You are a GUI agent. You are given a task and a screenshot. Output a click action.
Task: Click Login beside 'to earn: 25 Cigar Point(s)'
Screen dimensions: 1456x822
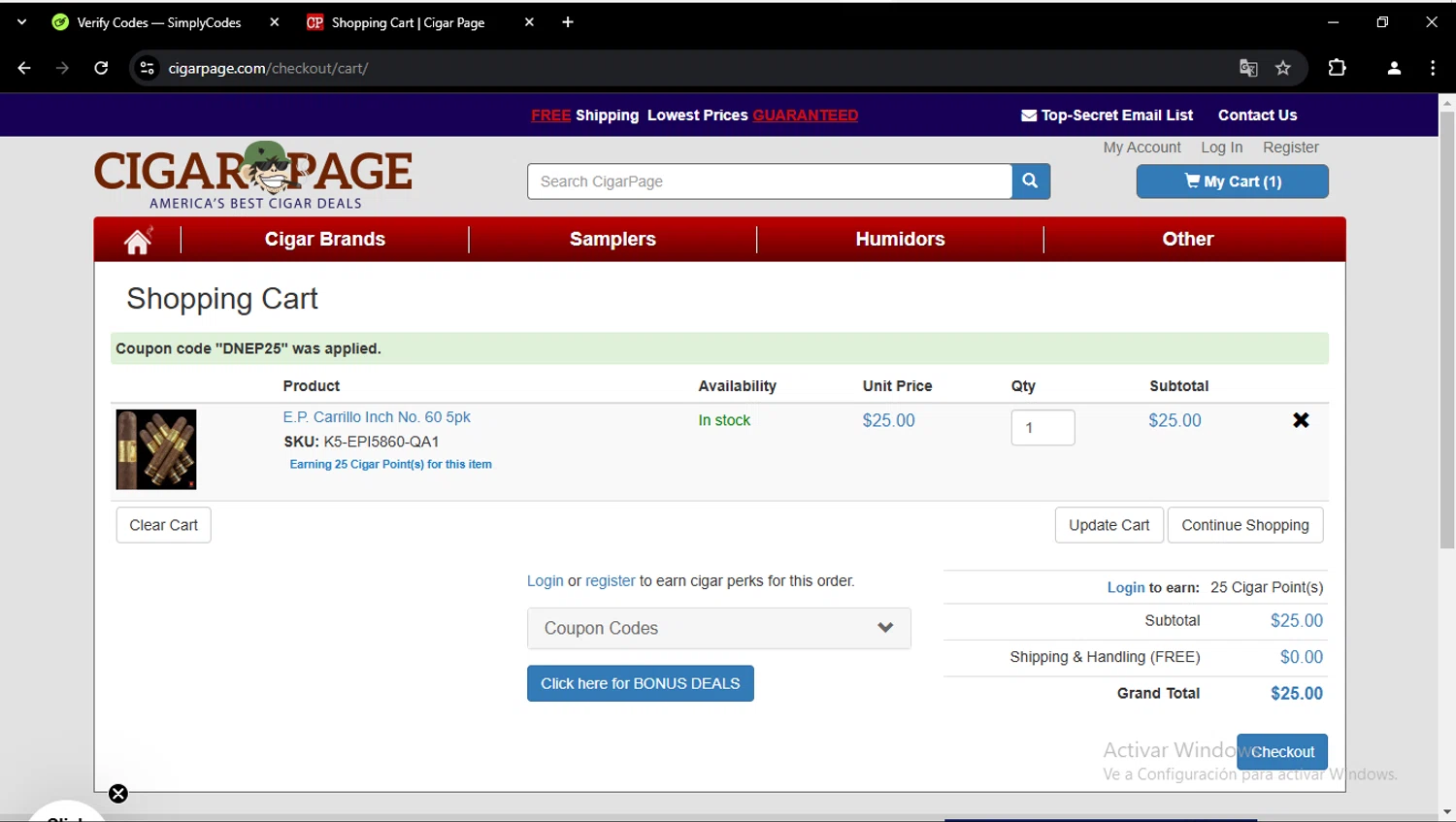(1126, 587)
